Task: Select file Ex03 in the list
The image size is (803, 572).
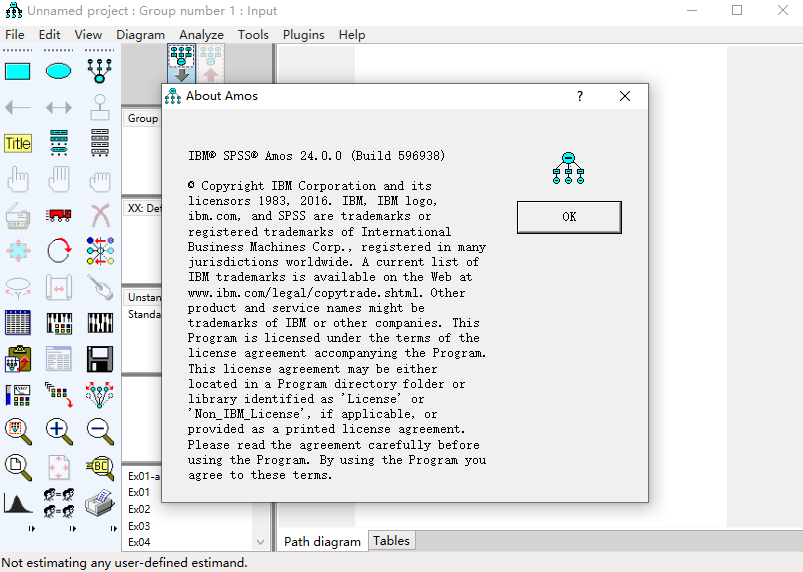Action: [x=139, y=526]
